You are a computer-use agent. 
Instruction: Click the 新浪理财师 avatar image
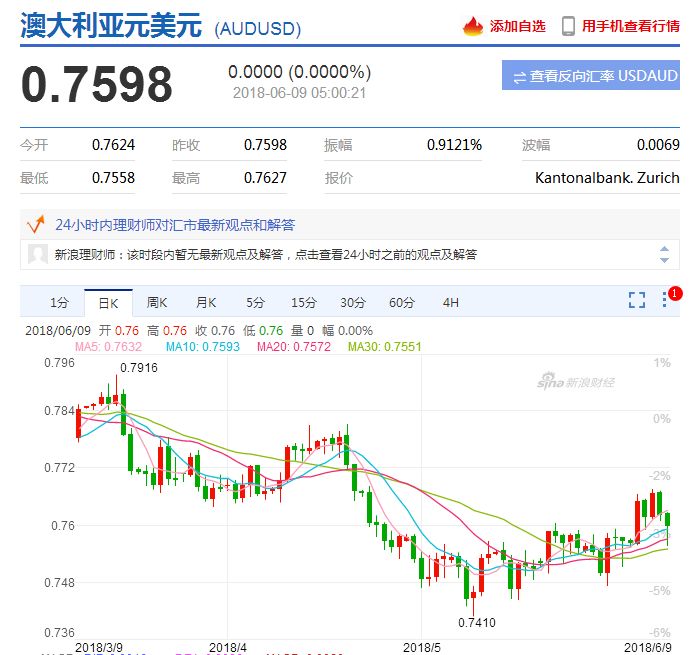point(38,254)
